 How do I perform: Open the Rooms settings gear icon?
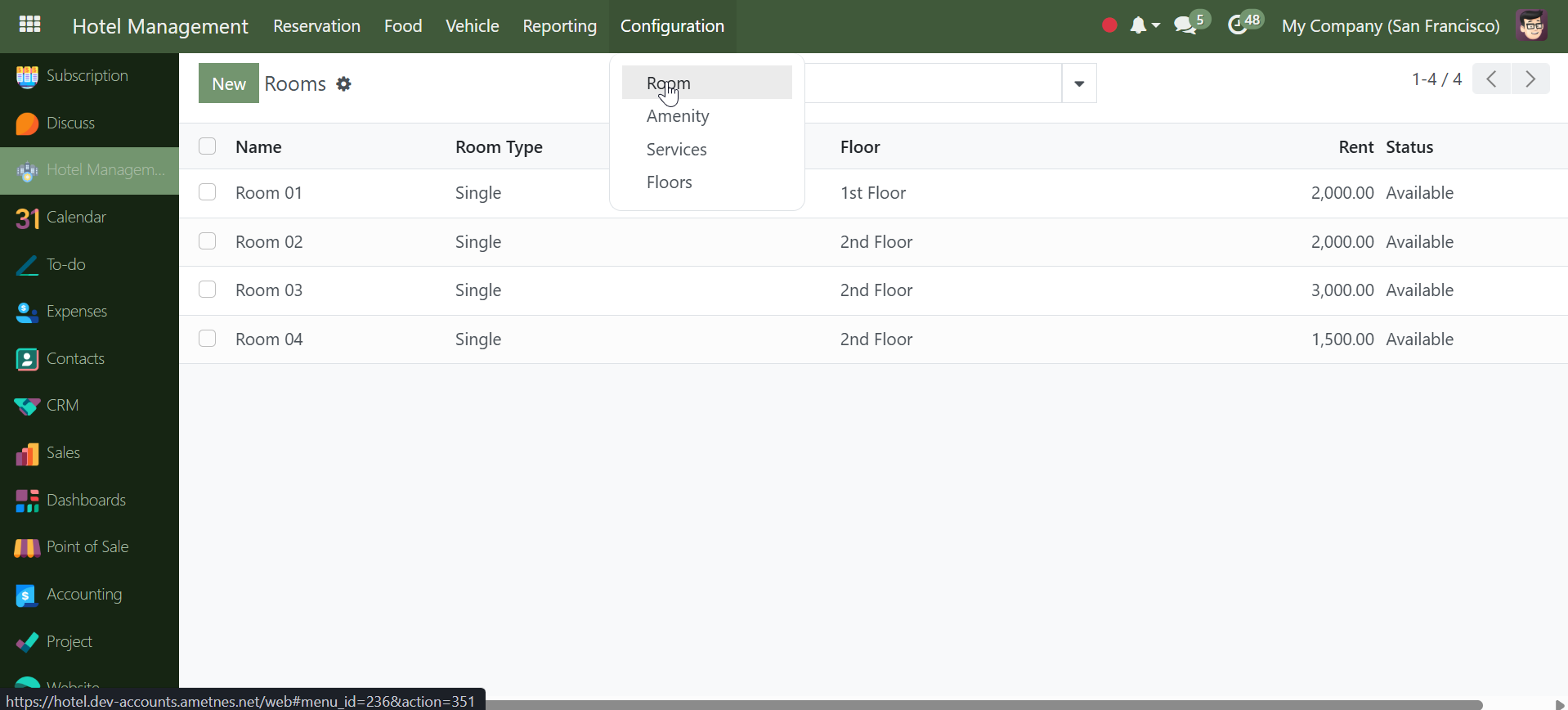coord(344,84)
